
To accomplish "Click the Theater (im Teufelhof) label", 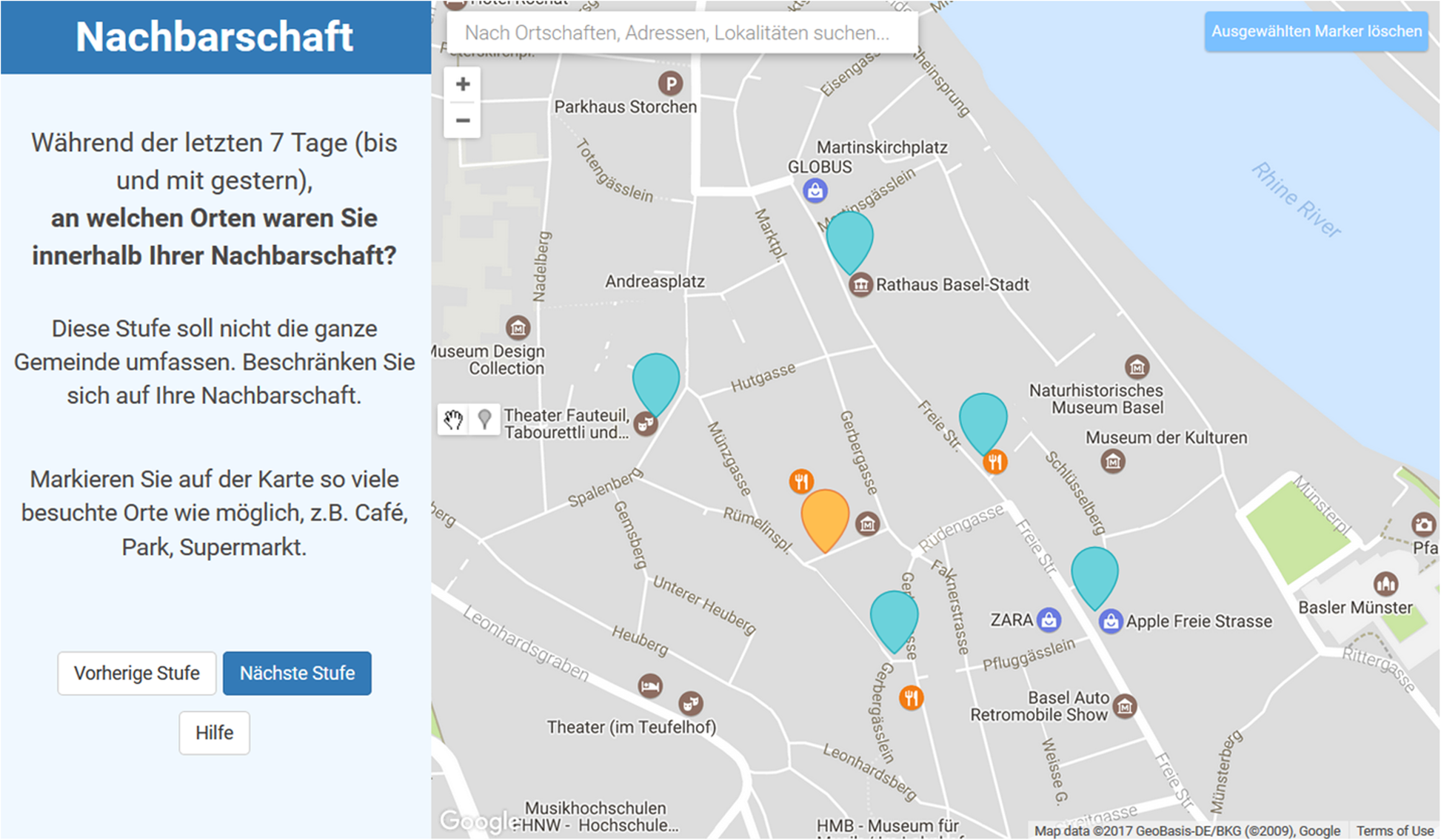I will click(632, 727).
